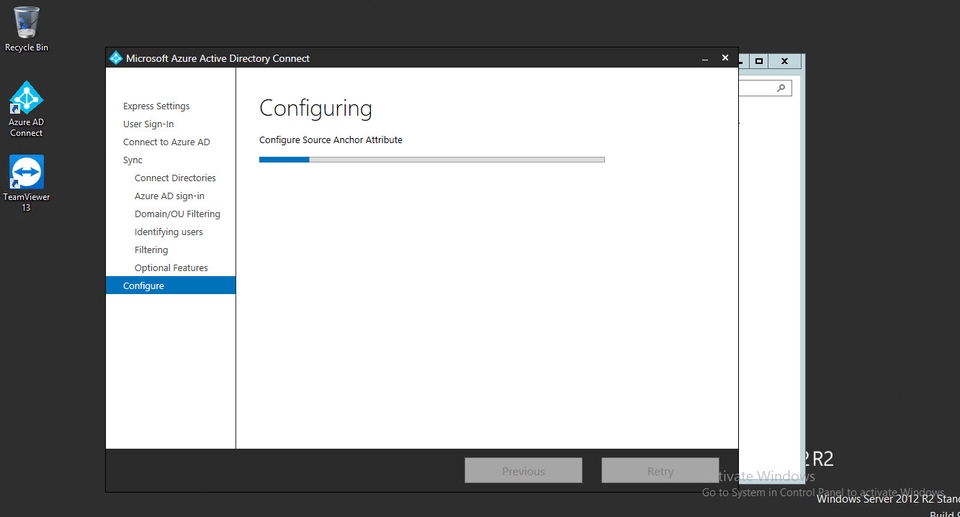Launch the Azure AD Connect desktop shortcut
Screen dimensions: 960x517
(x=26, y=109)
